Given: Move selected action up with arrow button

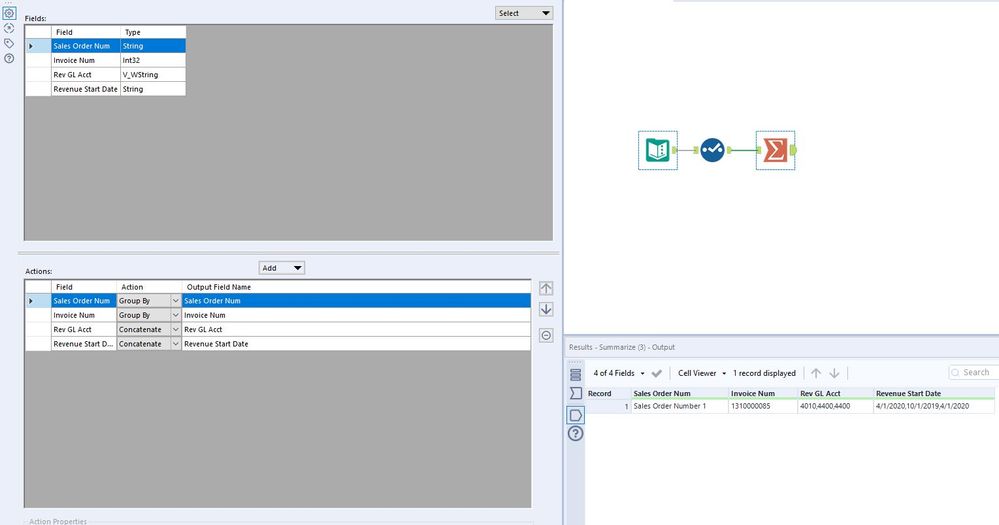Looking at the screenshot, I should (546, 289).
